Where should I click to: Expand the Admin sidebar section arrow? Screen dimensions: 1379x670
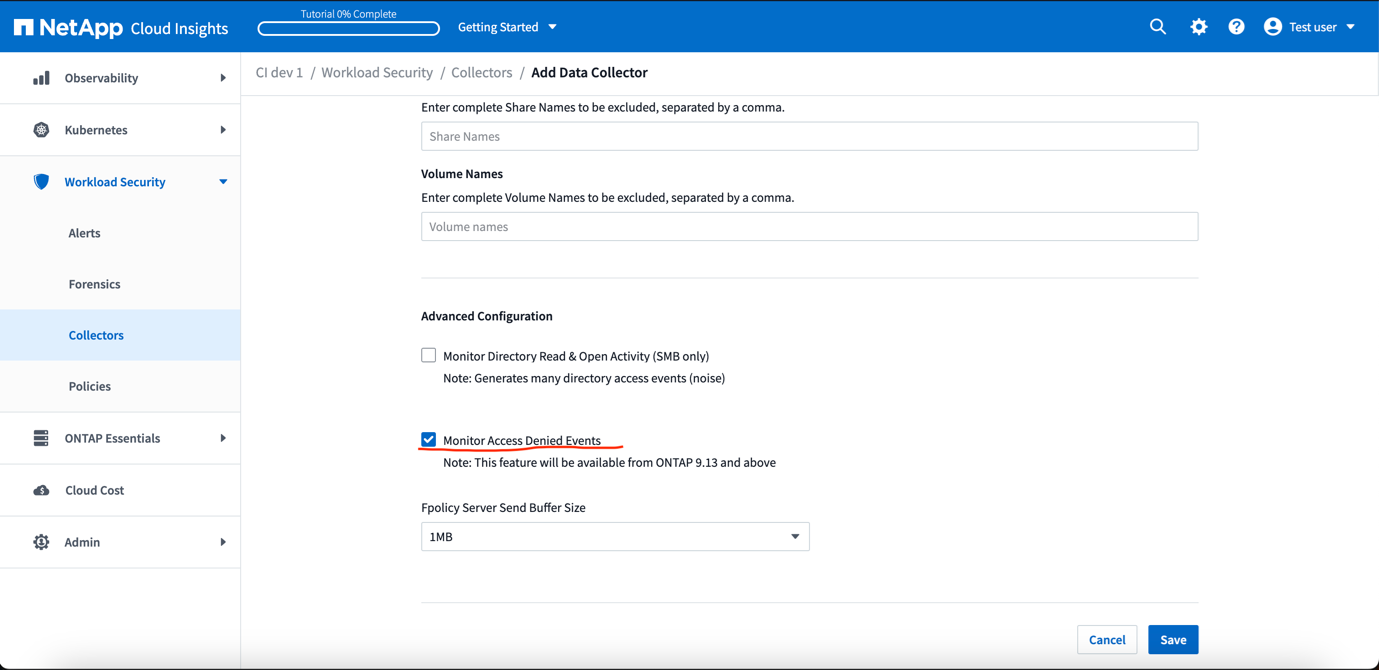[222, 542]
